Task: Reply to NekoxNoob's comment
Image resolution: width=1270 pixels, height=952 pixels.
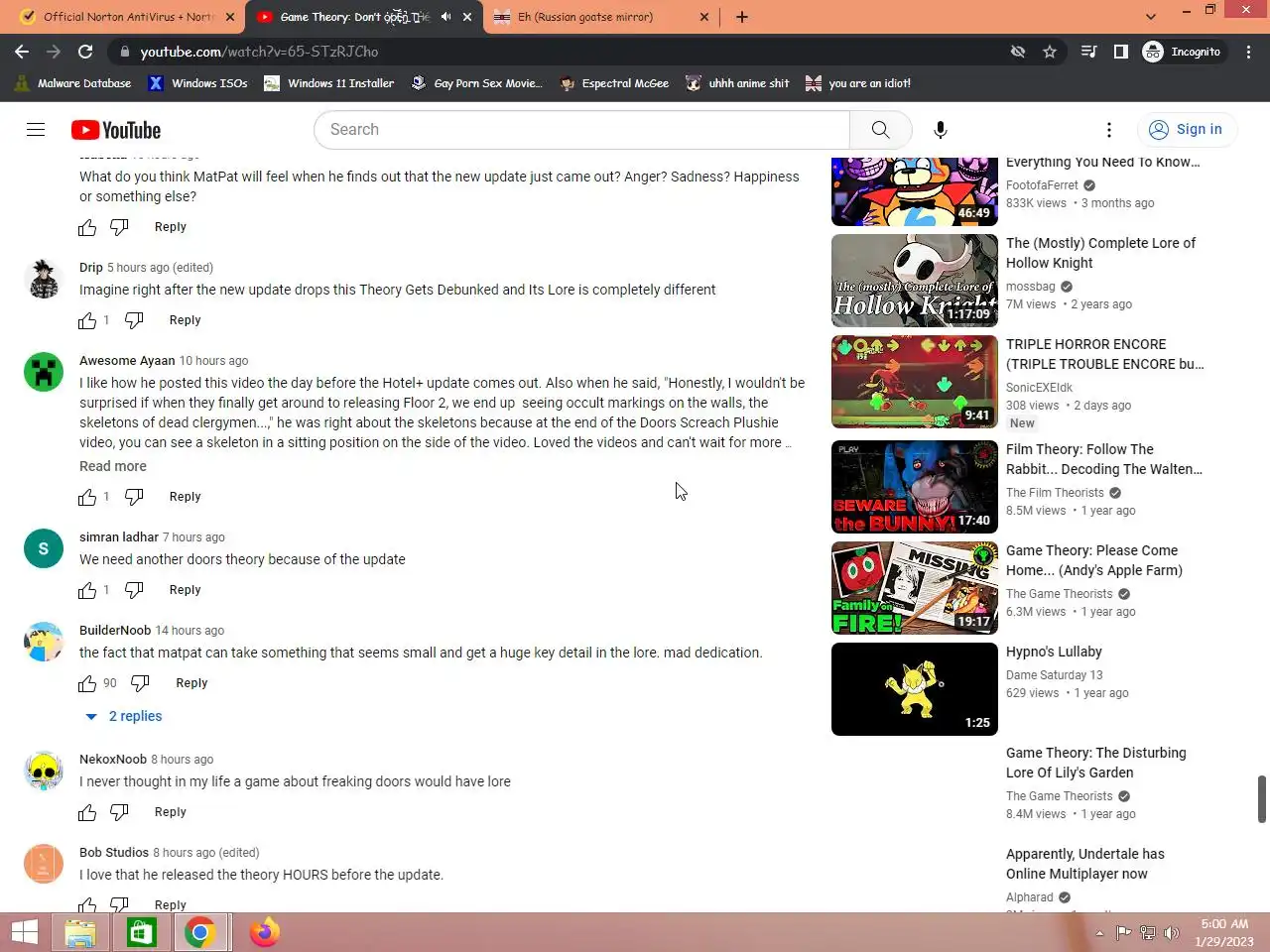Action: 171,812
